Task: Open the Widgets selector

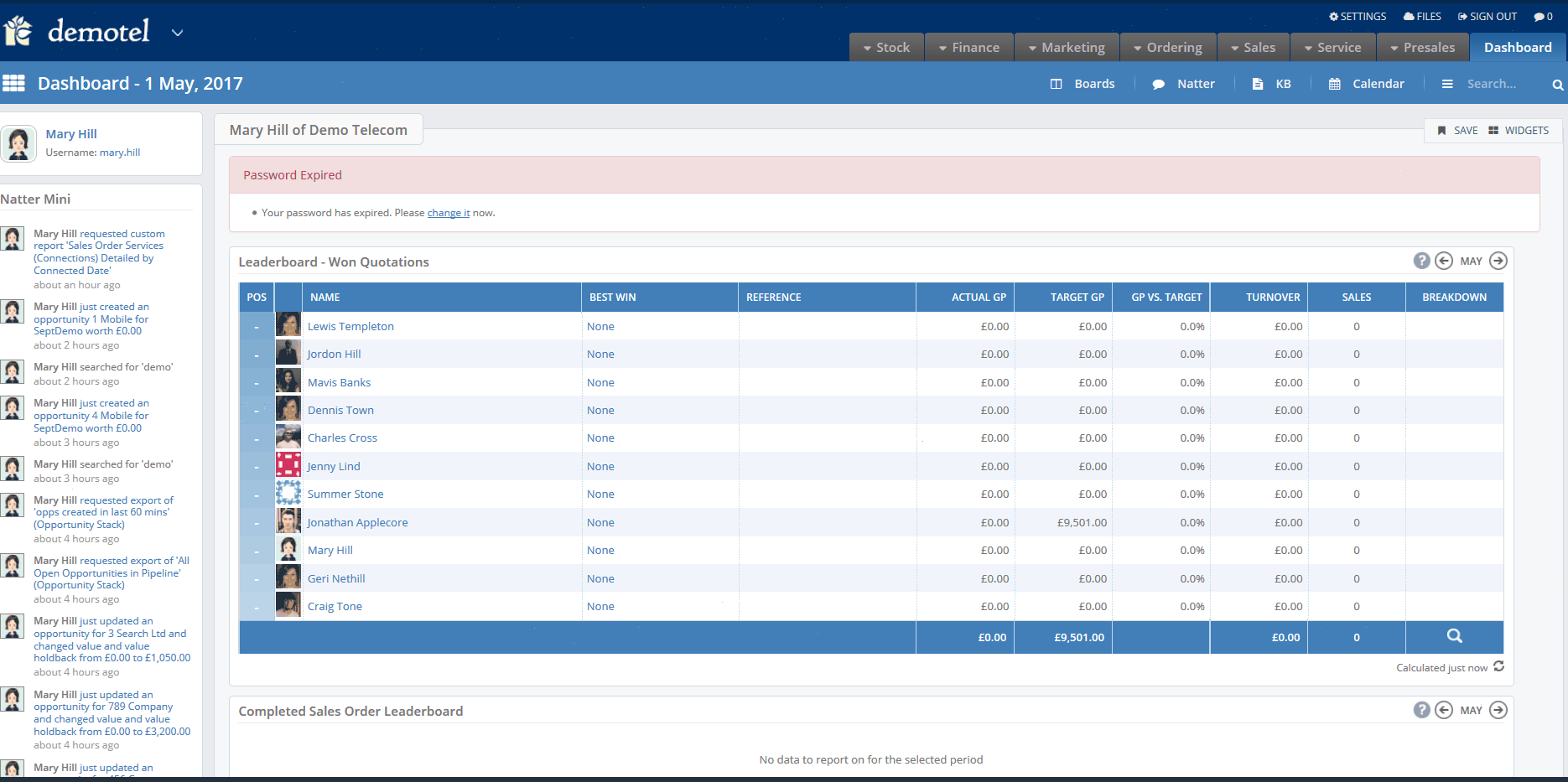Action: click(1519, 130)
